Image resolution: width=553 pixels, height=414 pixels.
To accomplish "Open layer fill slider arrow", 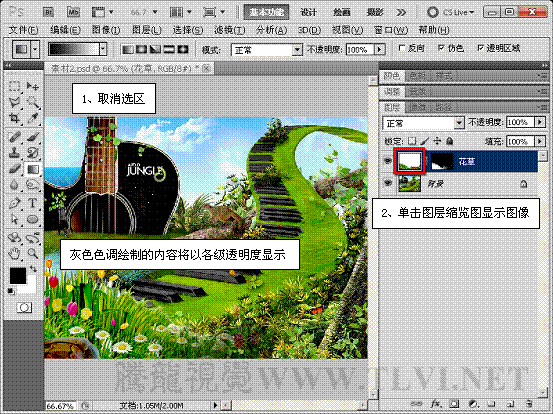I will point(540,141).
